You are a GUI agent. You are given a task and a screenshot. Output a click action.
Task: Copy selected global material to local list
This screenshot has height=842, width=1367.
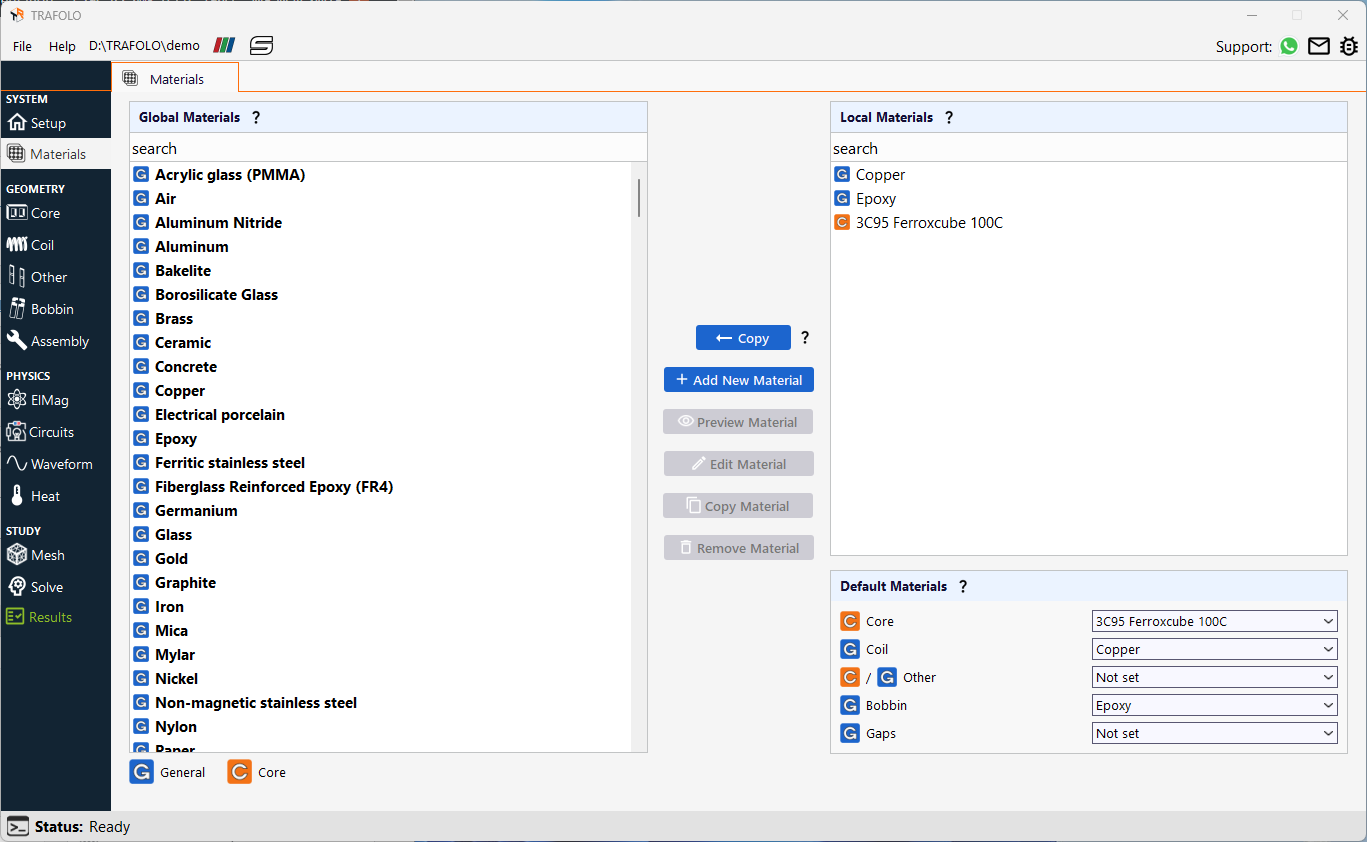(x=743, y=337)
